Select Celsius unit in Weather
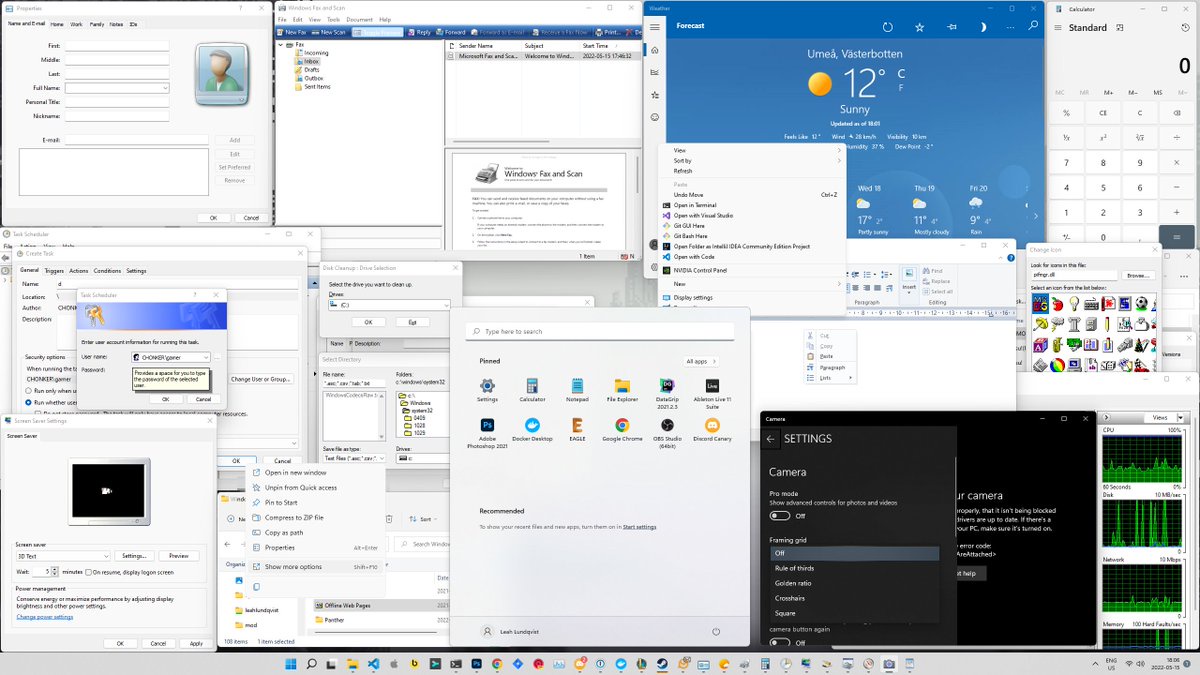The width and height of the screenshot is (1200, 675). pos(901,74)
